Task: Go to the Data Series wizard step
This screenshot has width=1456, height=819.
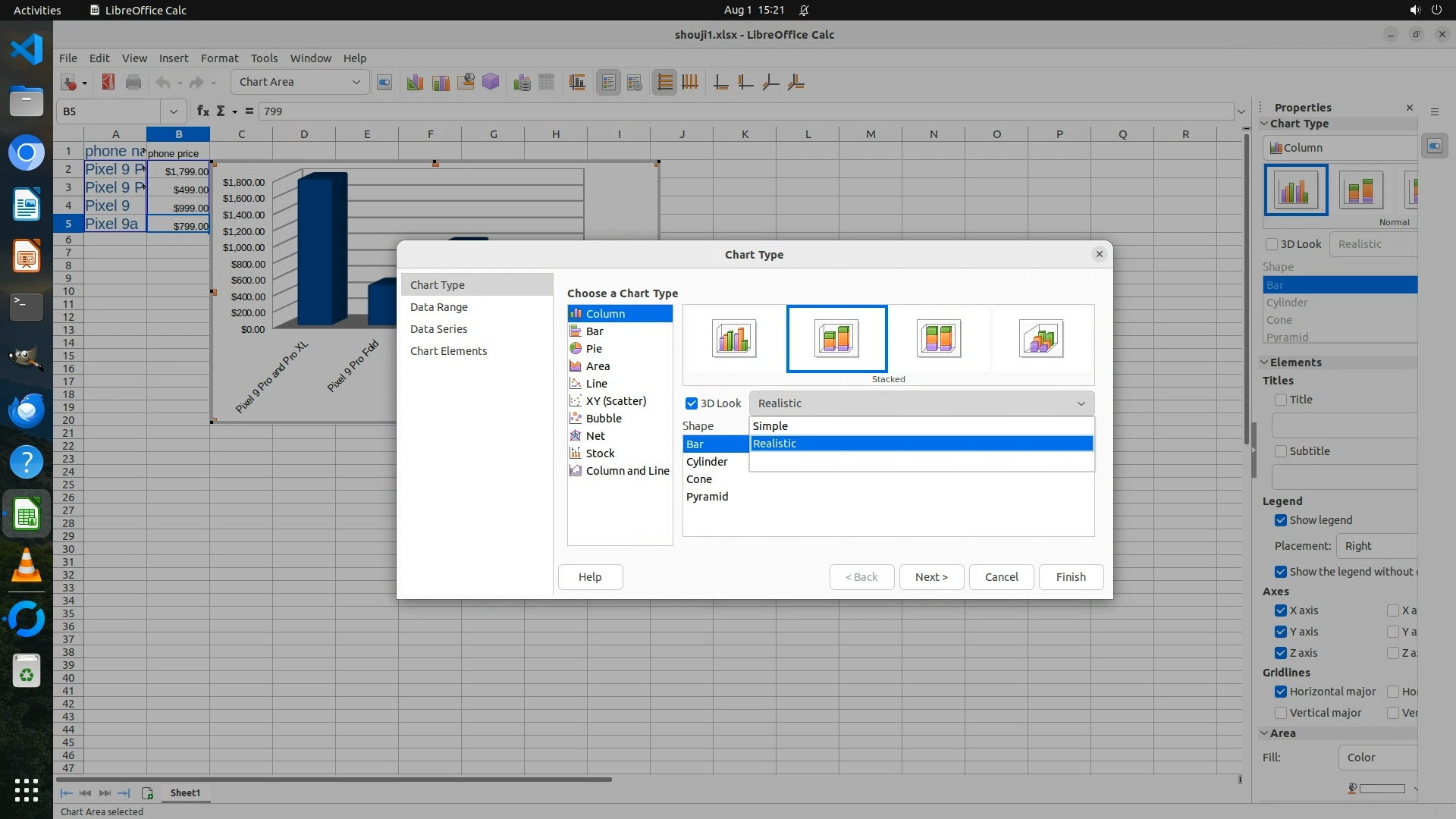Action: click(438, 329)
